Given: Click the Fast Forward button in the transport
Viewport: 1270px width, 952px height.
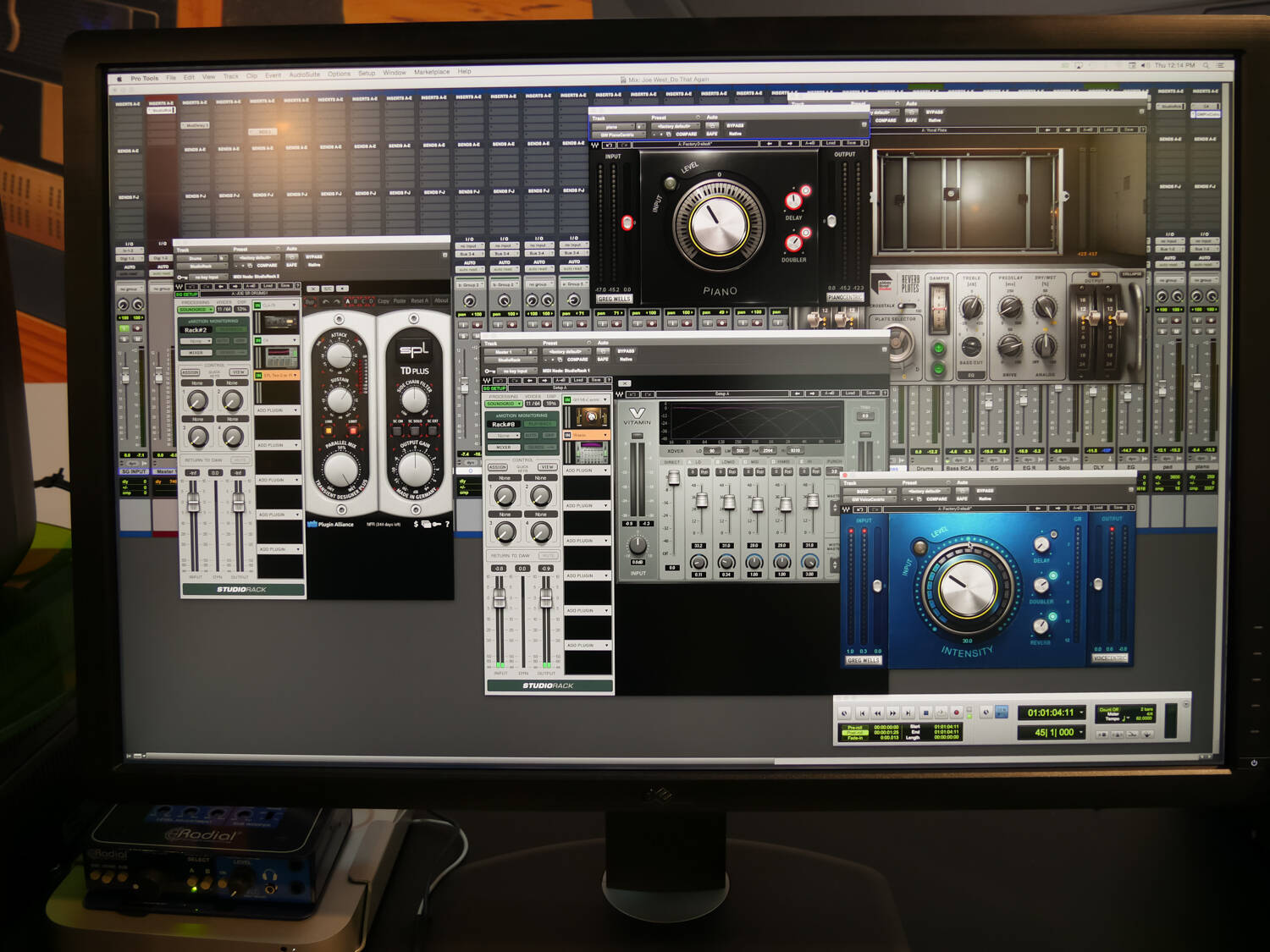Looking at the screenshot, I should click(x=893, y=713).
